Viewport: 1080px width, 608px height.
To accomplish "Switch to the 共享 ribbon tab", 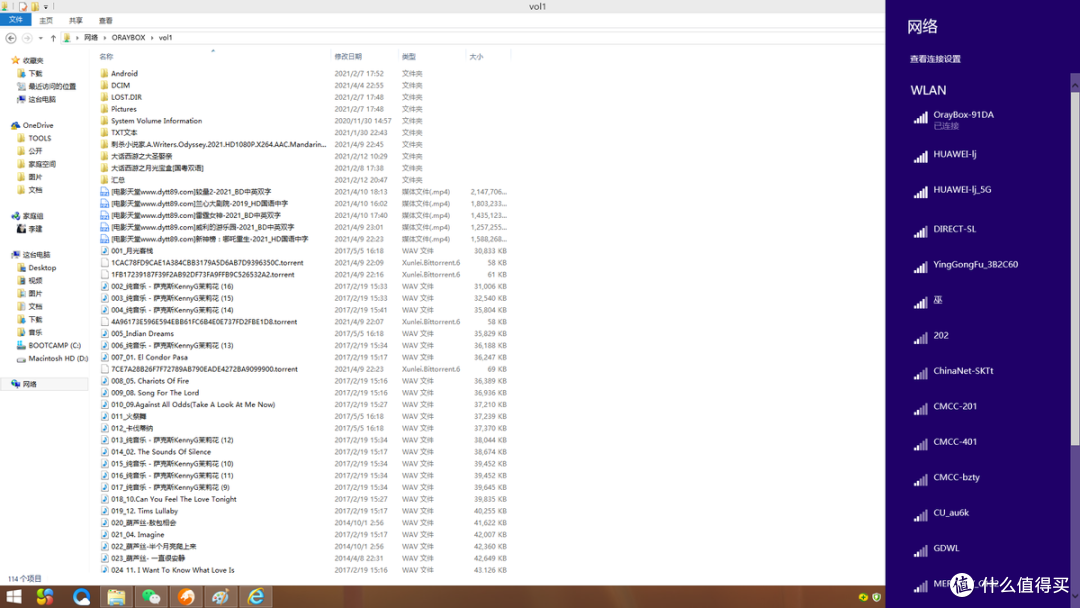I will (x=76, y=21).
